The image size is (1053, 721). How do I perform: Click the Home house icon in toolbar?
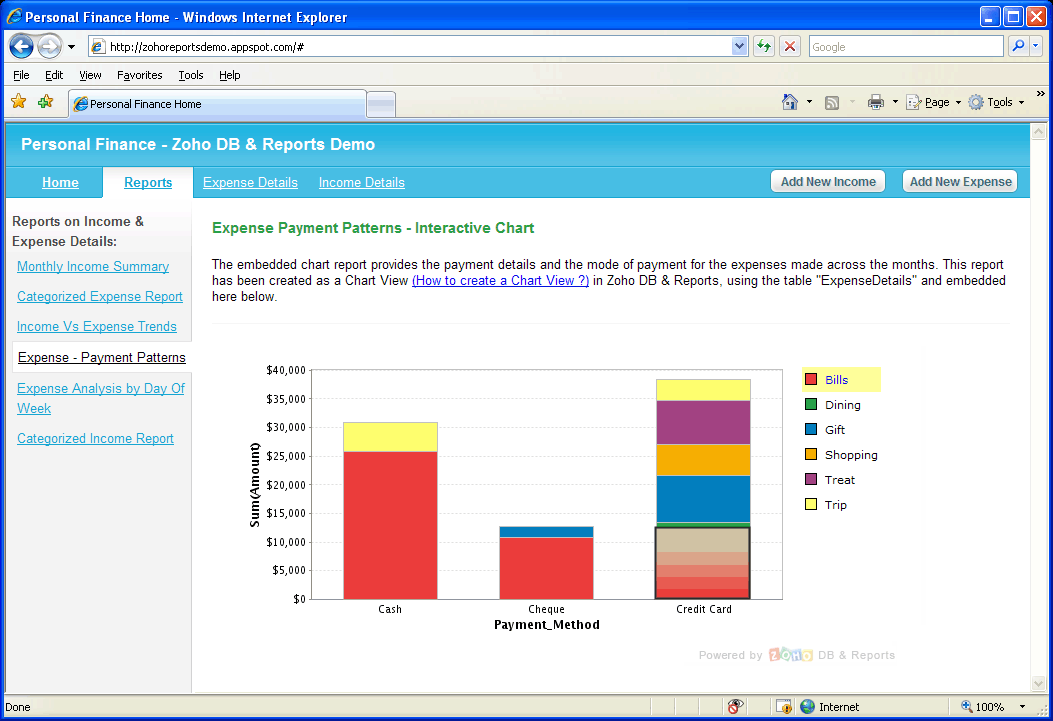pos(790,102)
